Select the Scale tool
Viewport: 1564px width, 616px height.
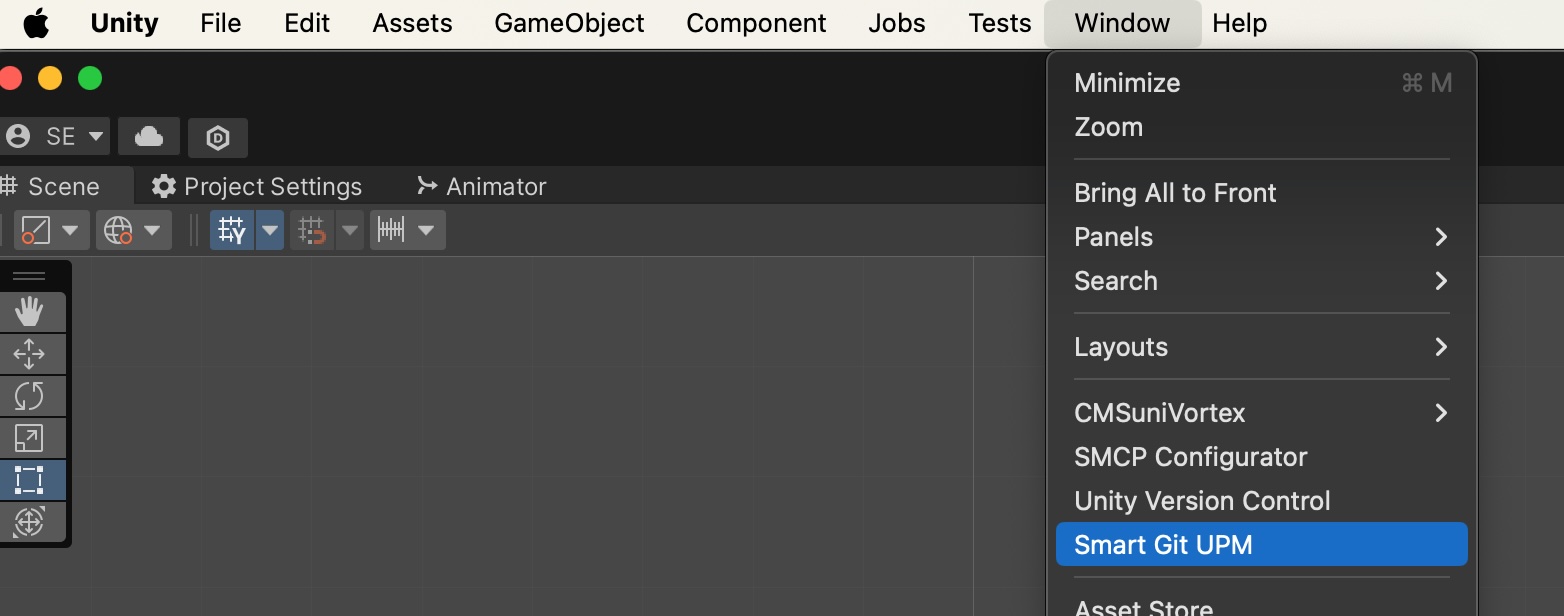[x=29, y=438]
